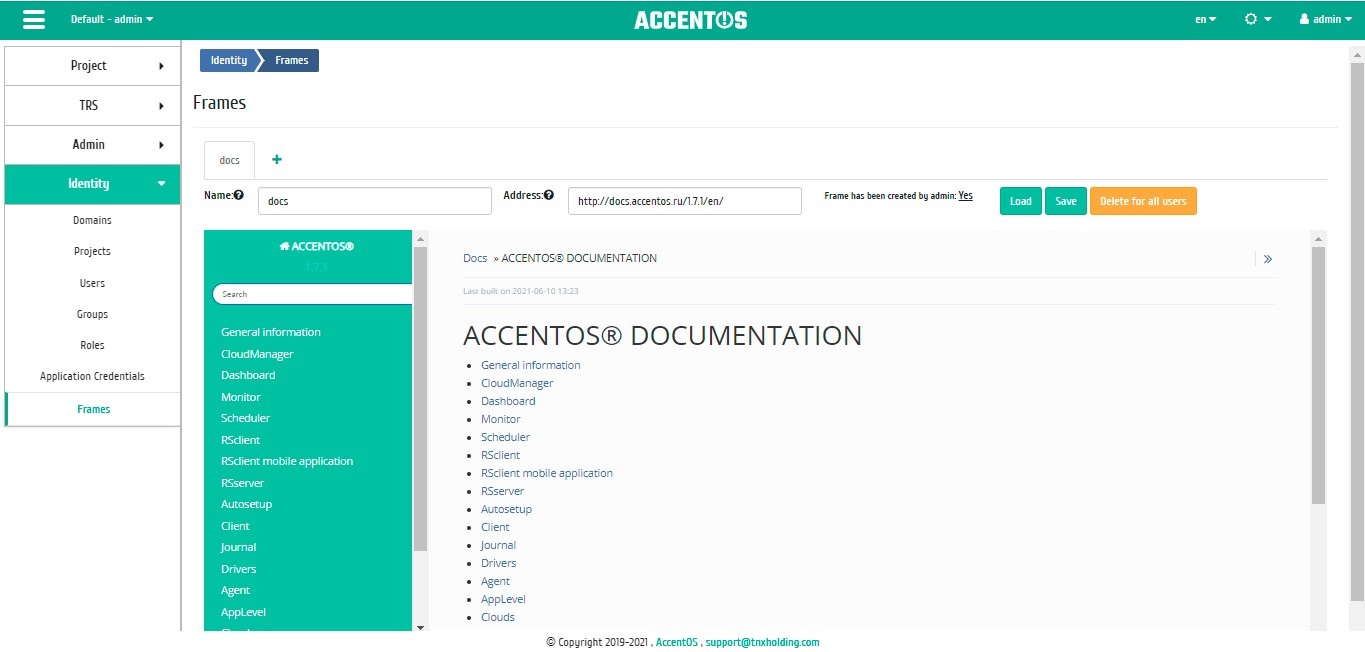
Task: Open RSclient in content list
Action: (500, 455)
